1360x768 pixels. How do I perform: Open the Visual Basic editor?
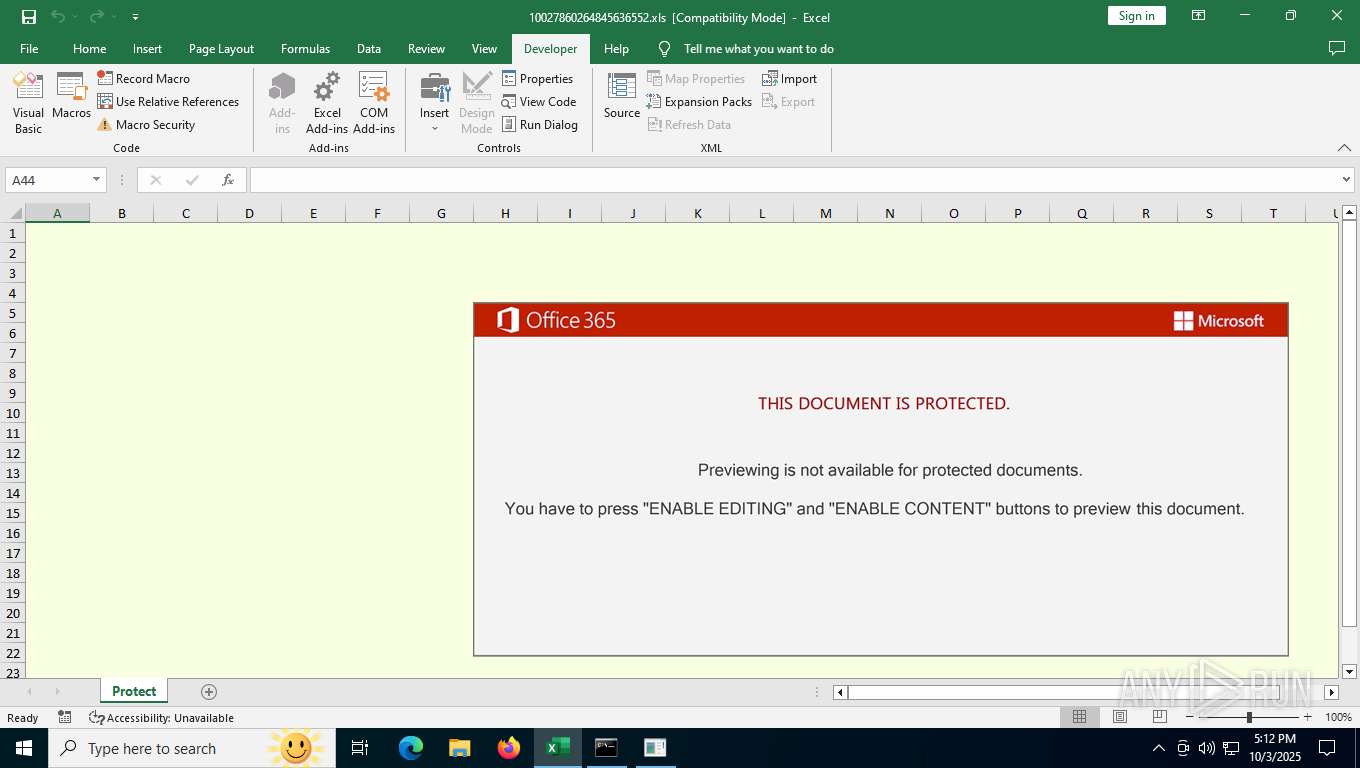pos(28,103)
